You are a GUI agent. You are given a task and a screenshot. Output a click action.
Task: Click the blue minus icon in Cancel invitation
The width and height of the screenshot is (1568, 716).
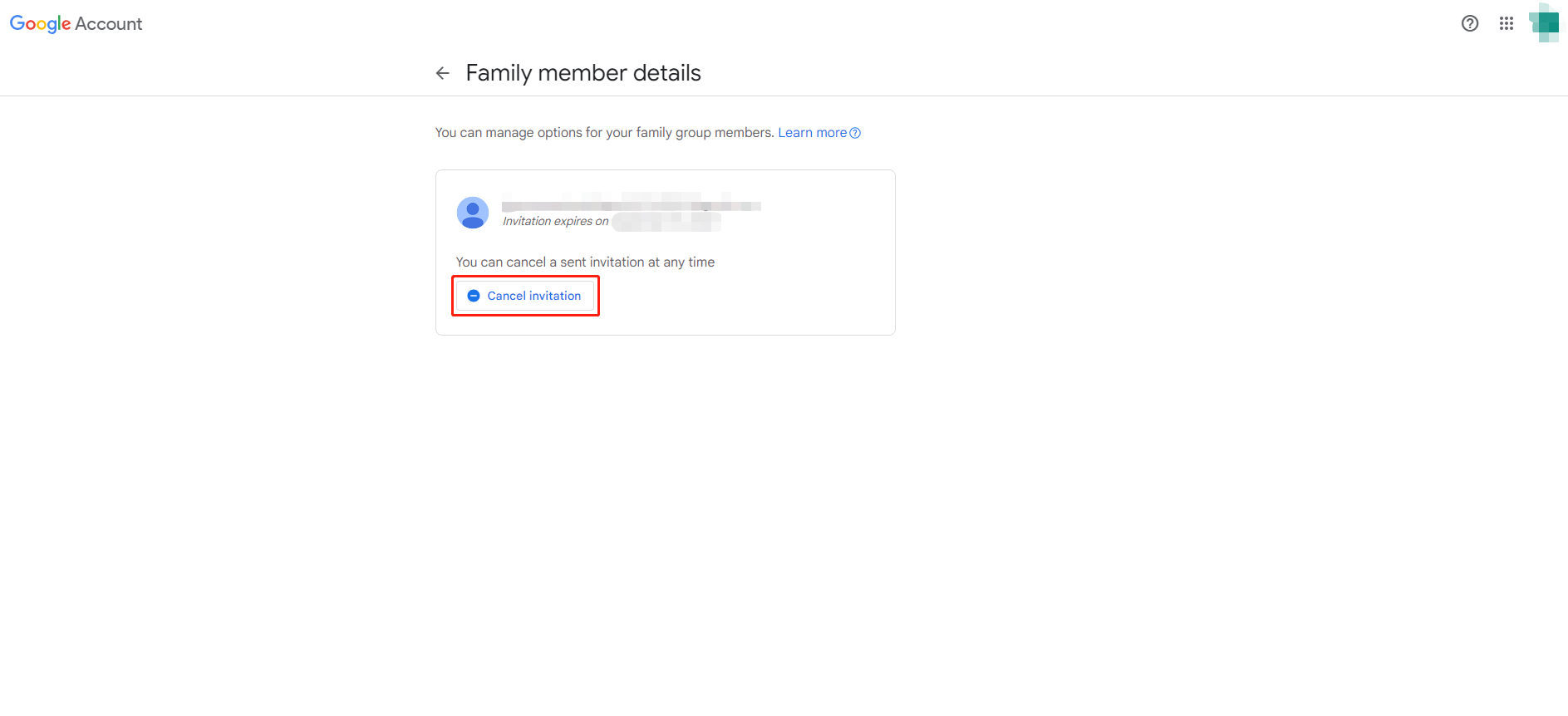click(474, 296)
